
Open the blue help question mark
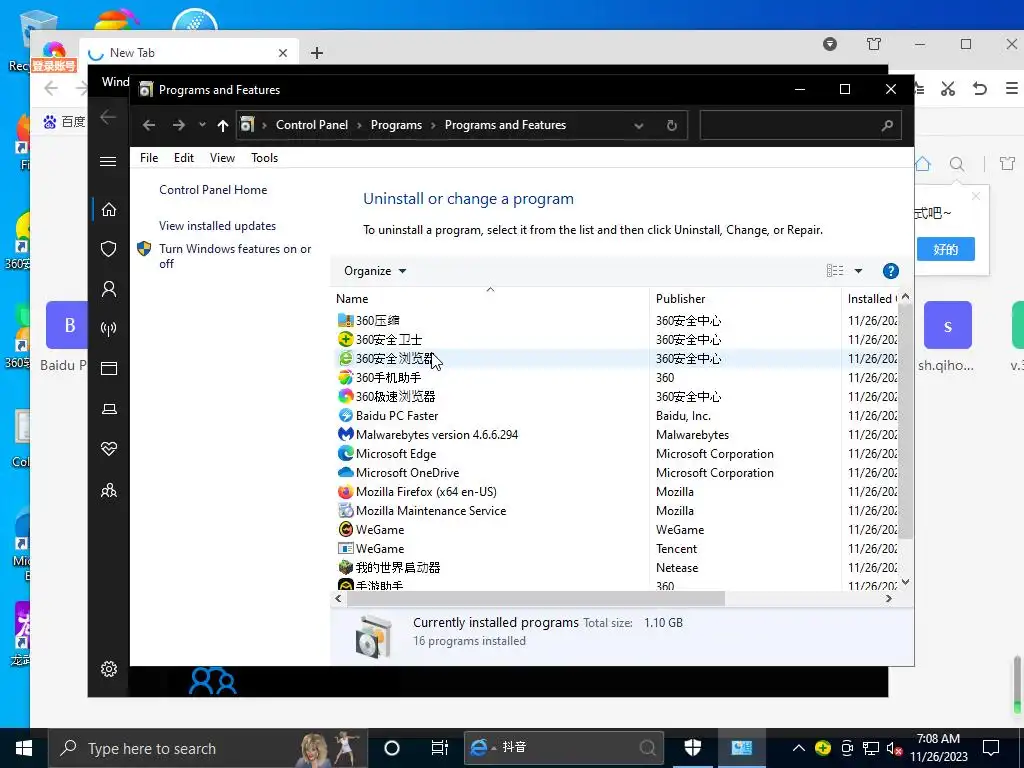[890, 271]
